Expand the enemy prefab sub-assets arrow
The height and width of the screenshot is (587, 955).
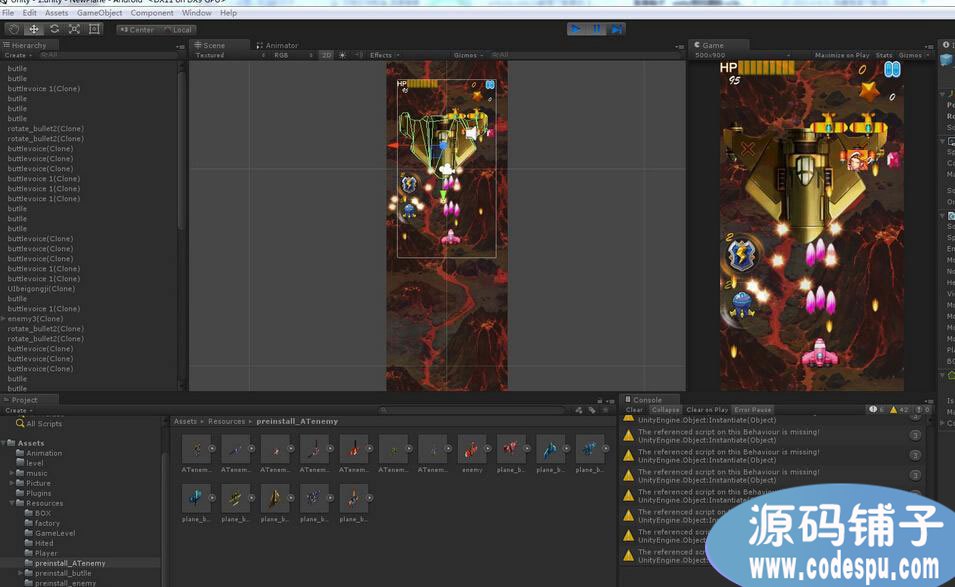(487, 449)
